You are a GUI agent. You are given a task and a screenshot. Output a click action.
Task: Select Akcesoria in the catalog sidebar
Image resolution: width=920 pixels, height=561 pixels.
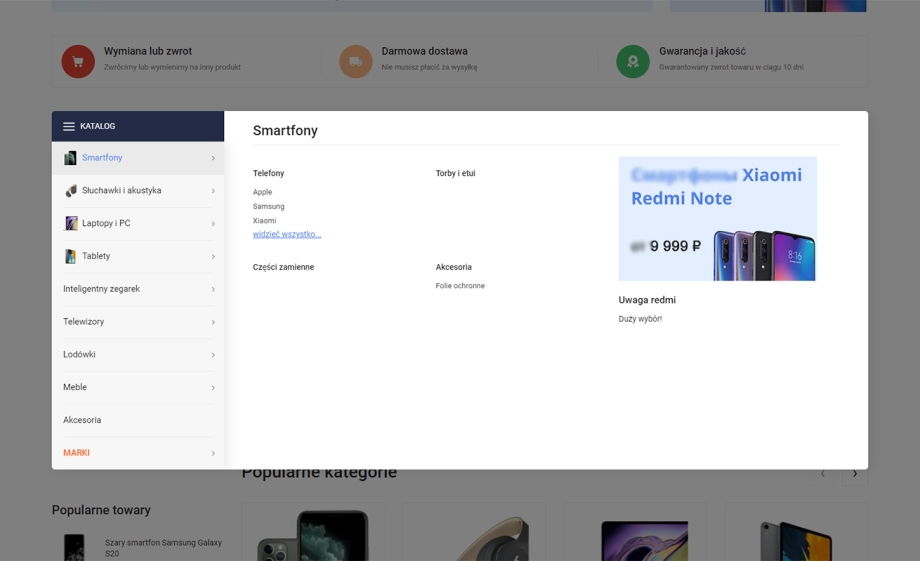click(82, 420)
